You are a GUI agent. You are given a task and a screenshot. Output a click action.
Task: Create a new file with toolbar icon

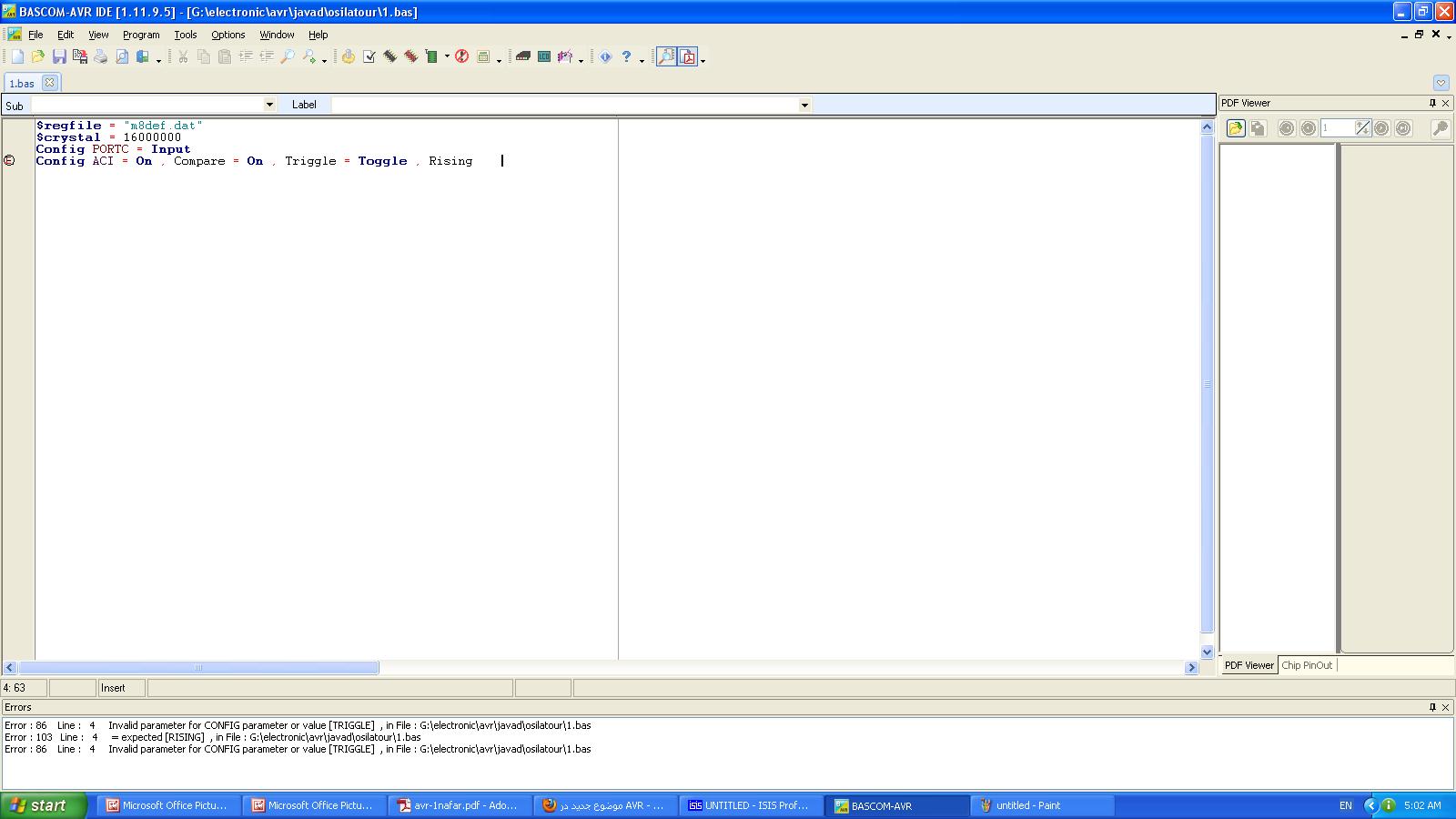click(x=17, y=56)
